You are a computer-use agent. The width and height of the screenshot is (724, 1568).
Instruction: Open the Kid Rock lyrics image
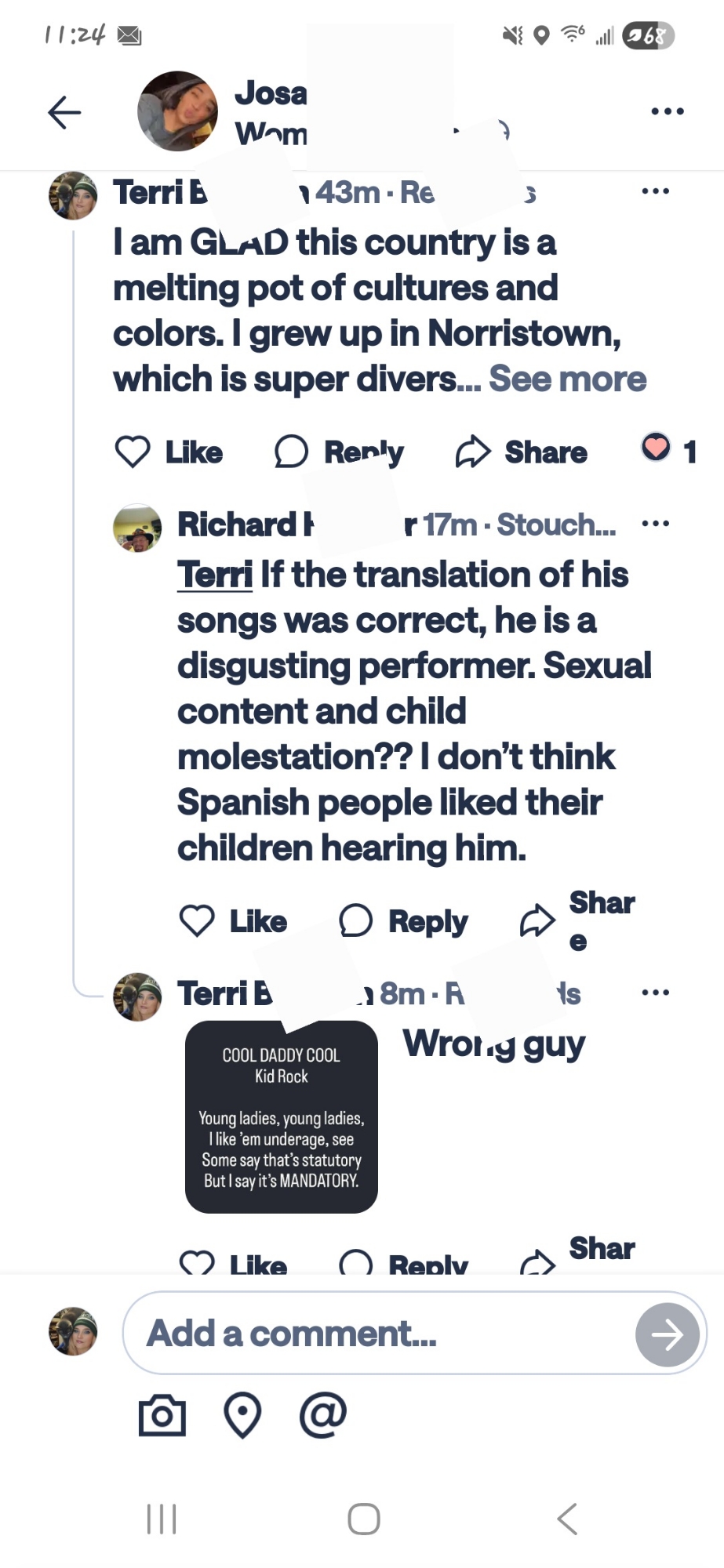(x=281, y=1117)
